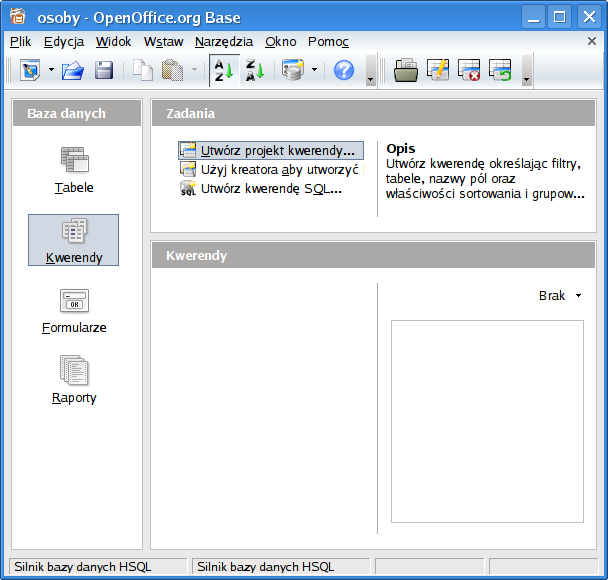Open the Okno menu
The image size is (608, 580).
(x=281, y=41)
